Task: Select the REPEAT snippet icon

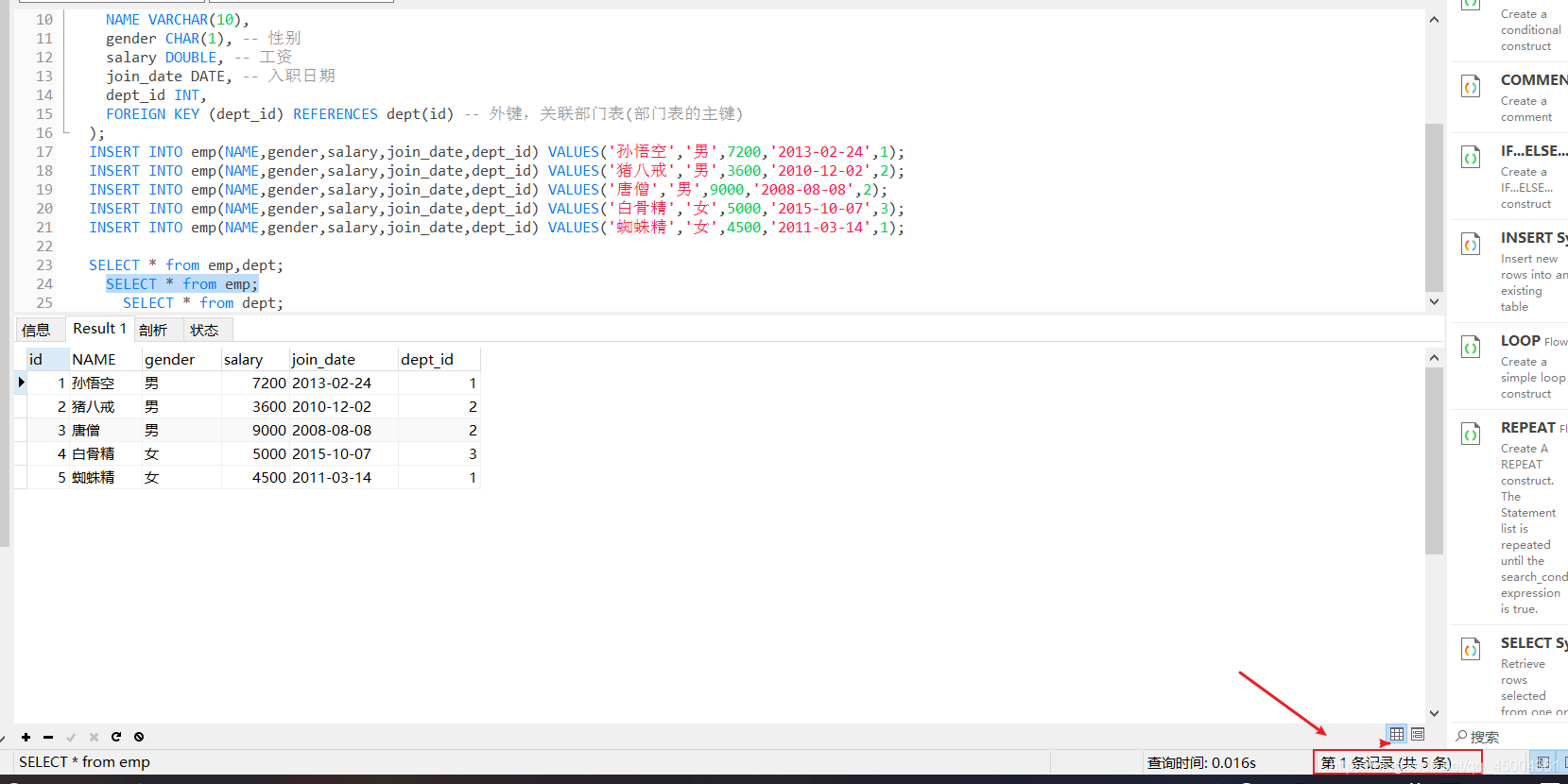Action: coord(1471,435)
